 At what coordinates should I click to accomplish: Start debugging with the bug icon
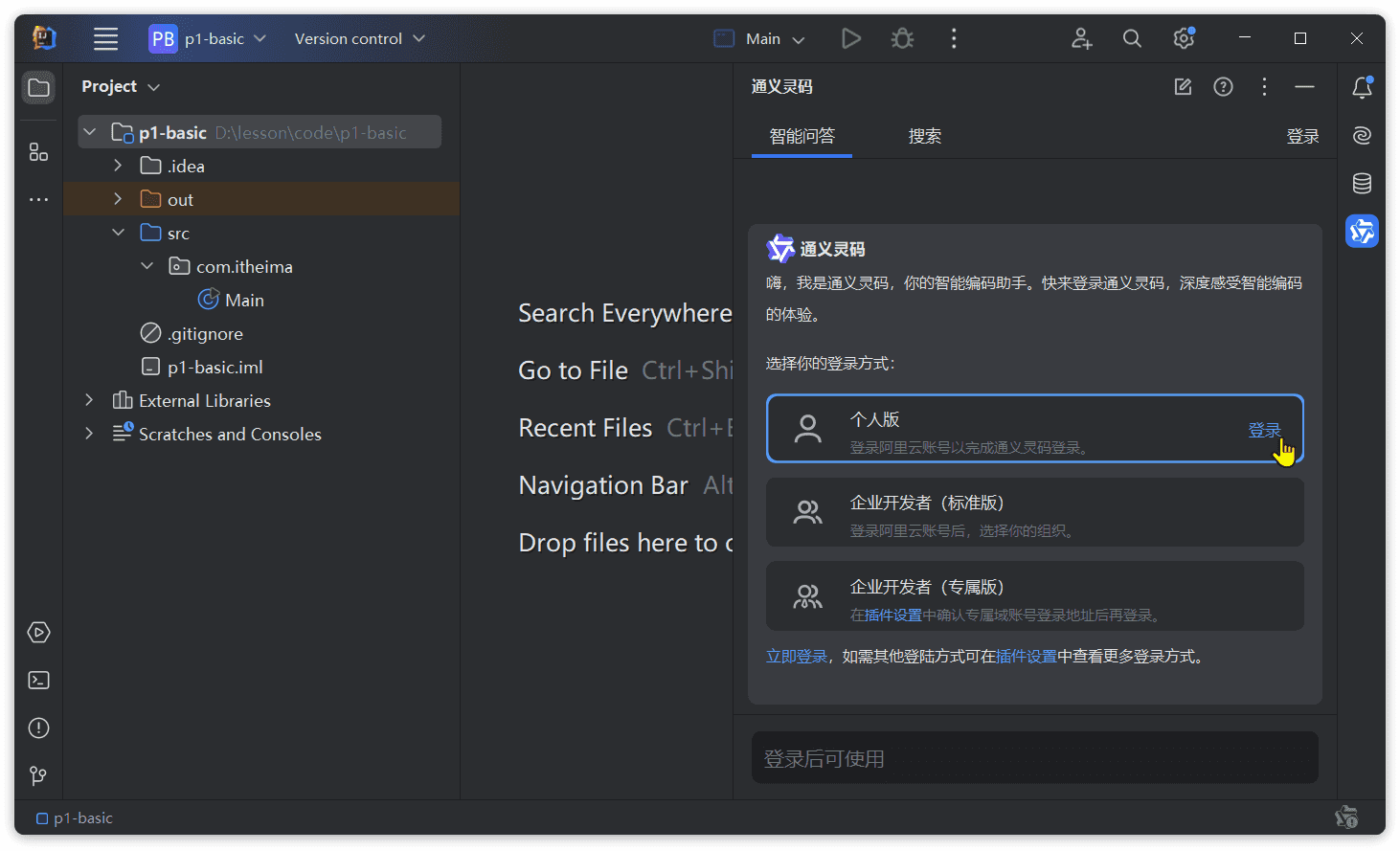(902, 38)
